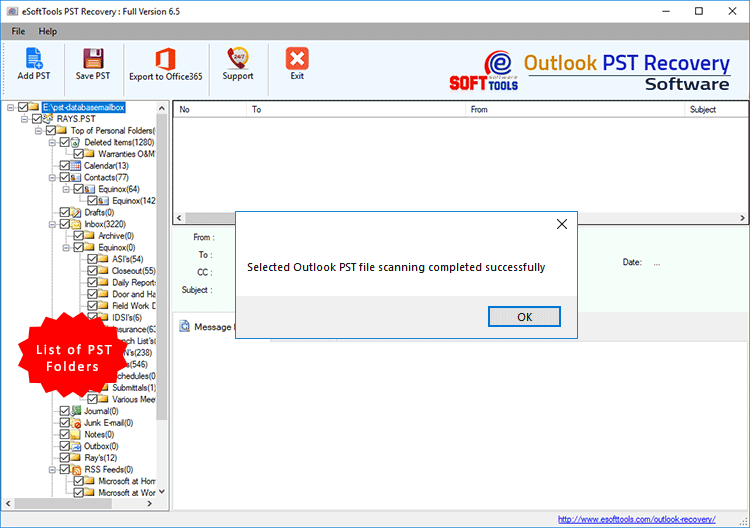750x528 pixels.
Task: Select the Various Mee folder
Action: [x=133, y=399]
